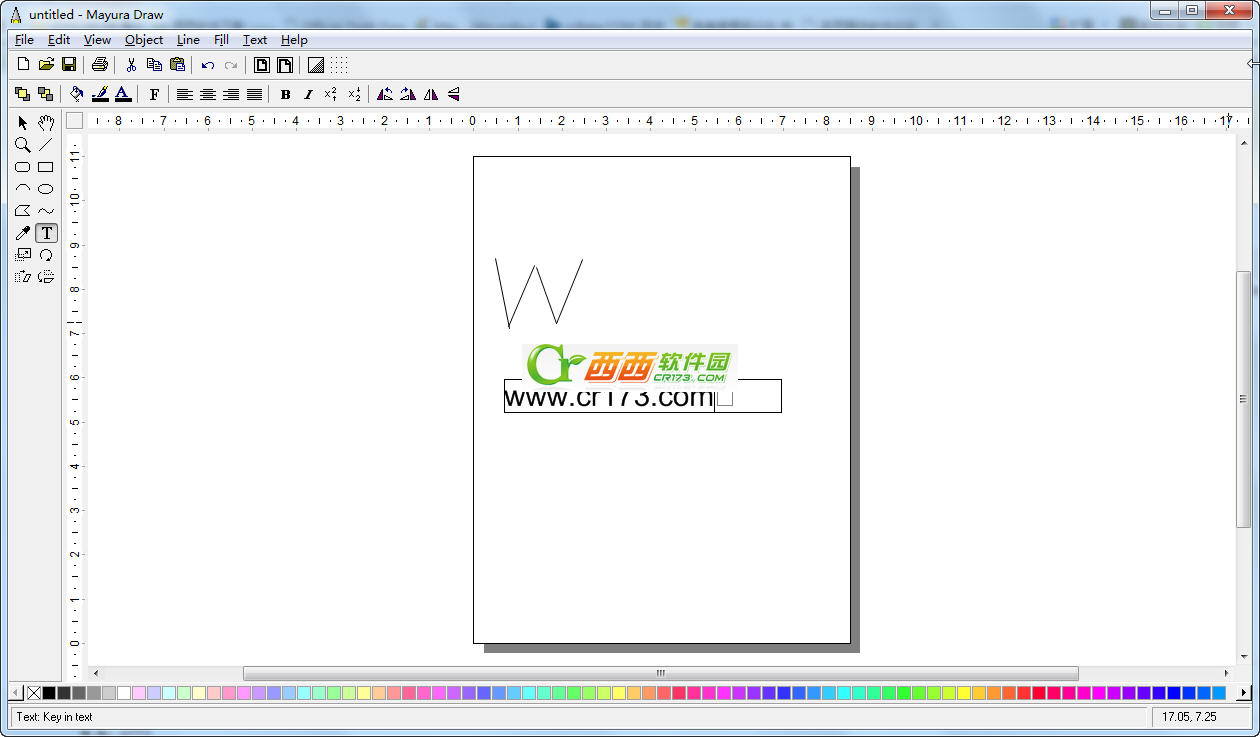This screenshot has width=1260, height=737.
Task: Select the rectangle tool
Action: click(46, 167)
